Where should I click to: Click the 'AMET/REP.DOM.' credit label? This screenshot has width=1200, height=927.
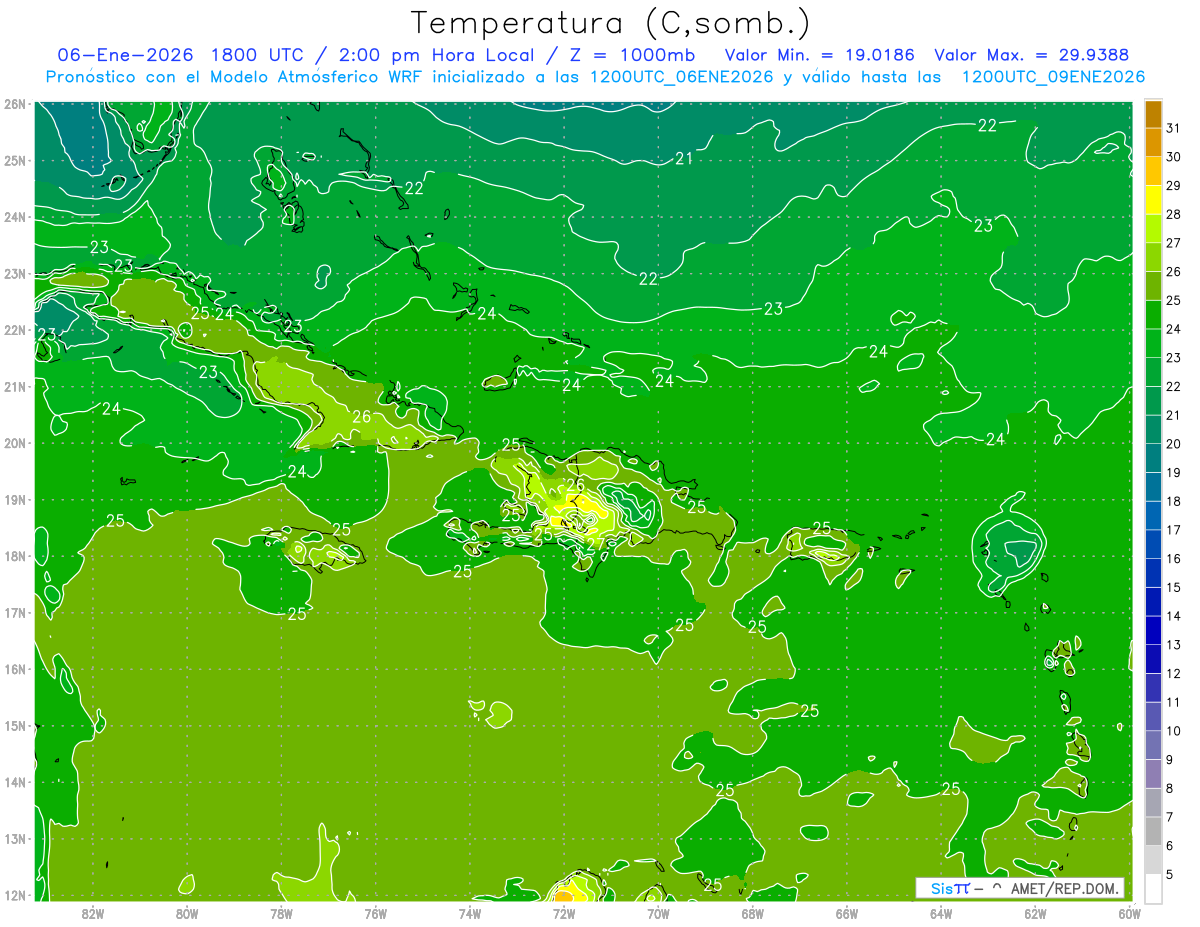tap(1065, 888)
